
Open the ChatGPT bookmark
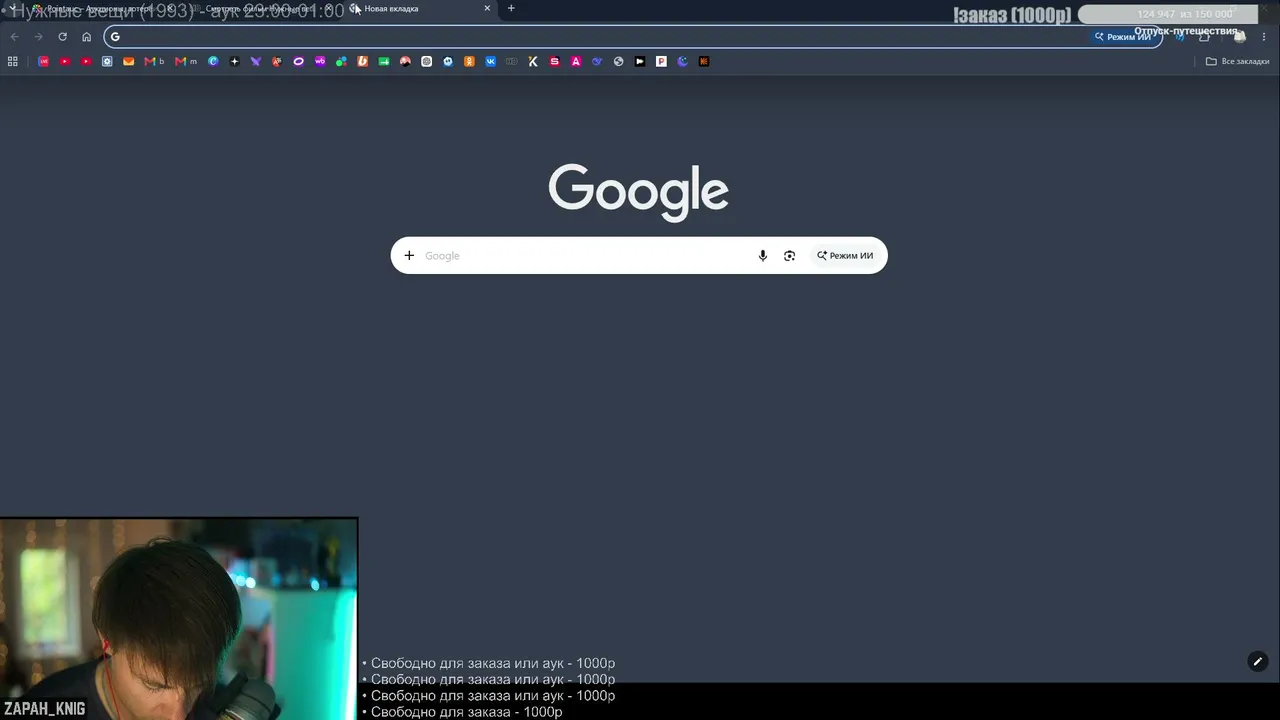pyautogui.click(x=426, y=61)
